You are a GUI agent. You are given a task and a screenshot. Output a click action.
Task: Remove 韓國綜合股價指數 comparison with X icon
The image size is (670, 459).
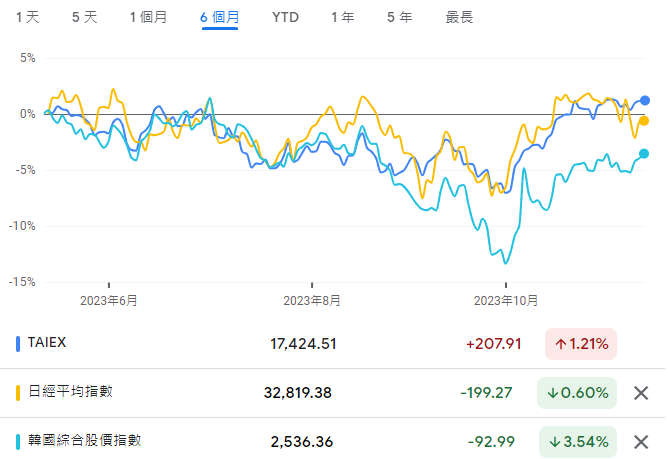point(641,441)
